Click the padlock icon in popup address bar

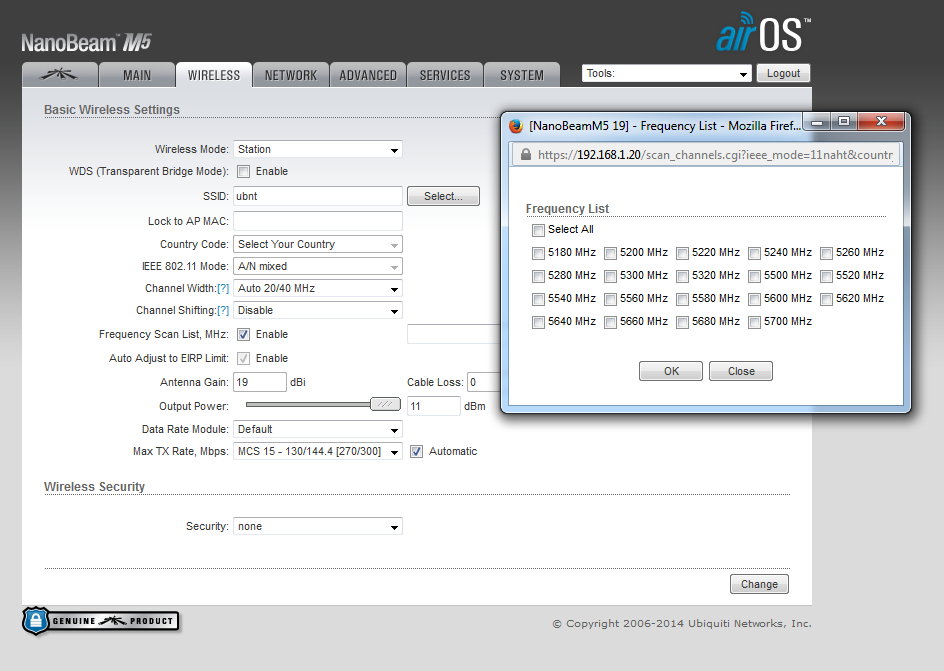(526, 155)
